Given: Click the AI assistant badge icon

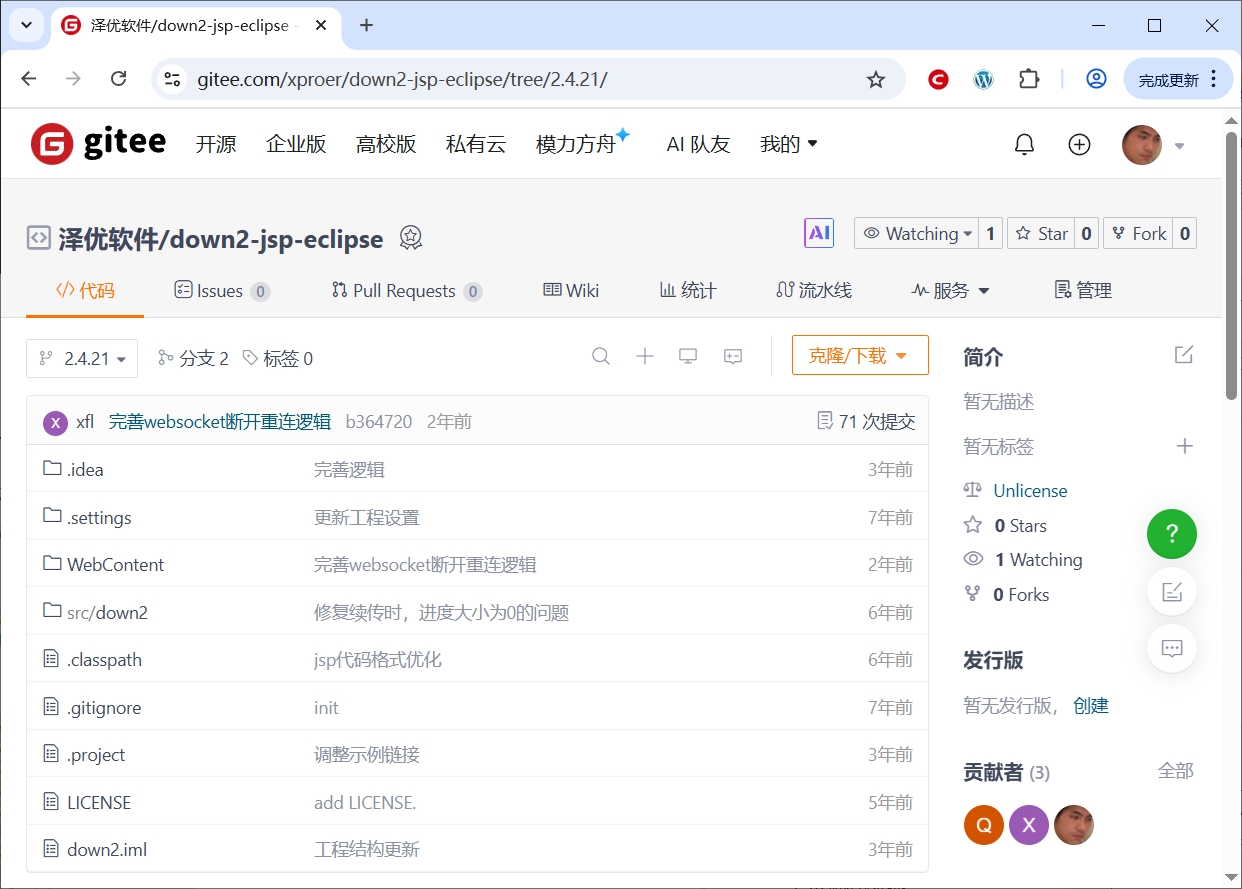Looking at the screenshot, I should point(819,233).
